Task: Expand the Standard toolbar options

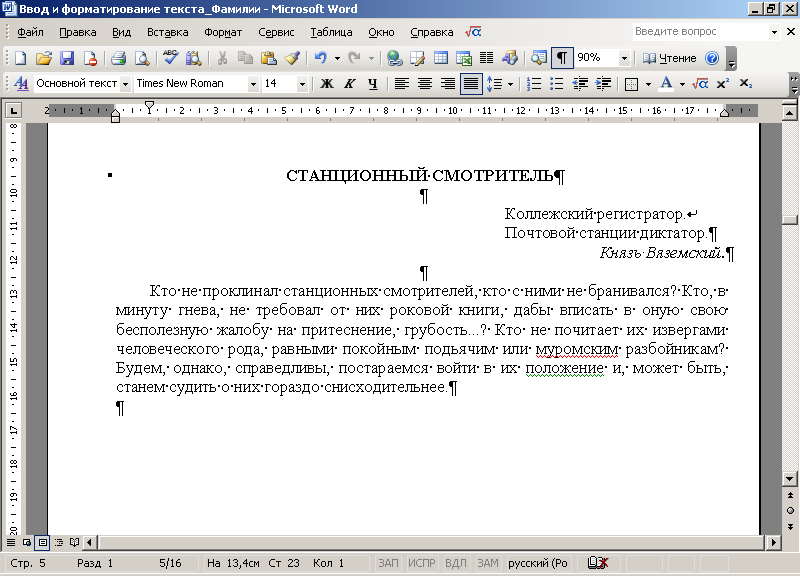Action: pos(732,58)
